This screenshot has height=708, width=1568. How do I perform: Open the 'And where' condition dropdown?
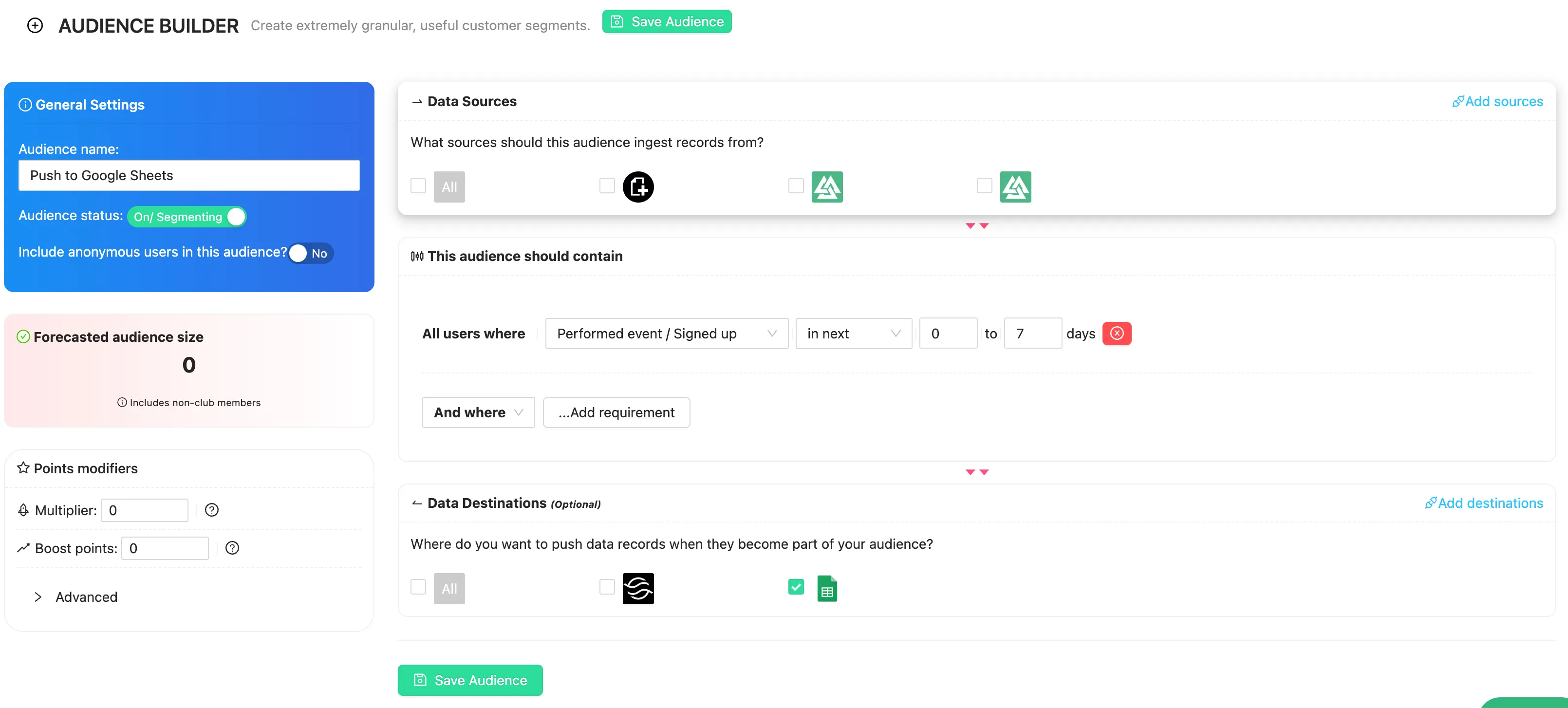[x=478, y=412]
